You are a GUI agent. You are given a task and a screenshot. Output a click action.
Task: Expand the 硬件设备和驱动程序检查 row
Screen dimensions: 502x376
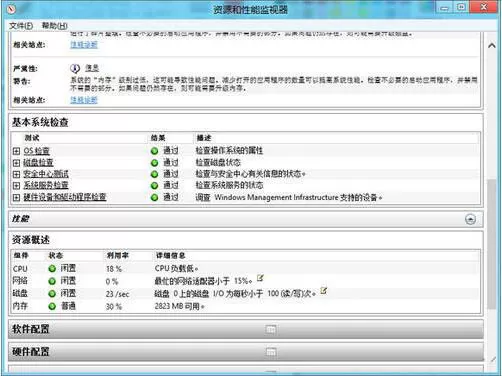[x=16, y=197]
